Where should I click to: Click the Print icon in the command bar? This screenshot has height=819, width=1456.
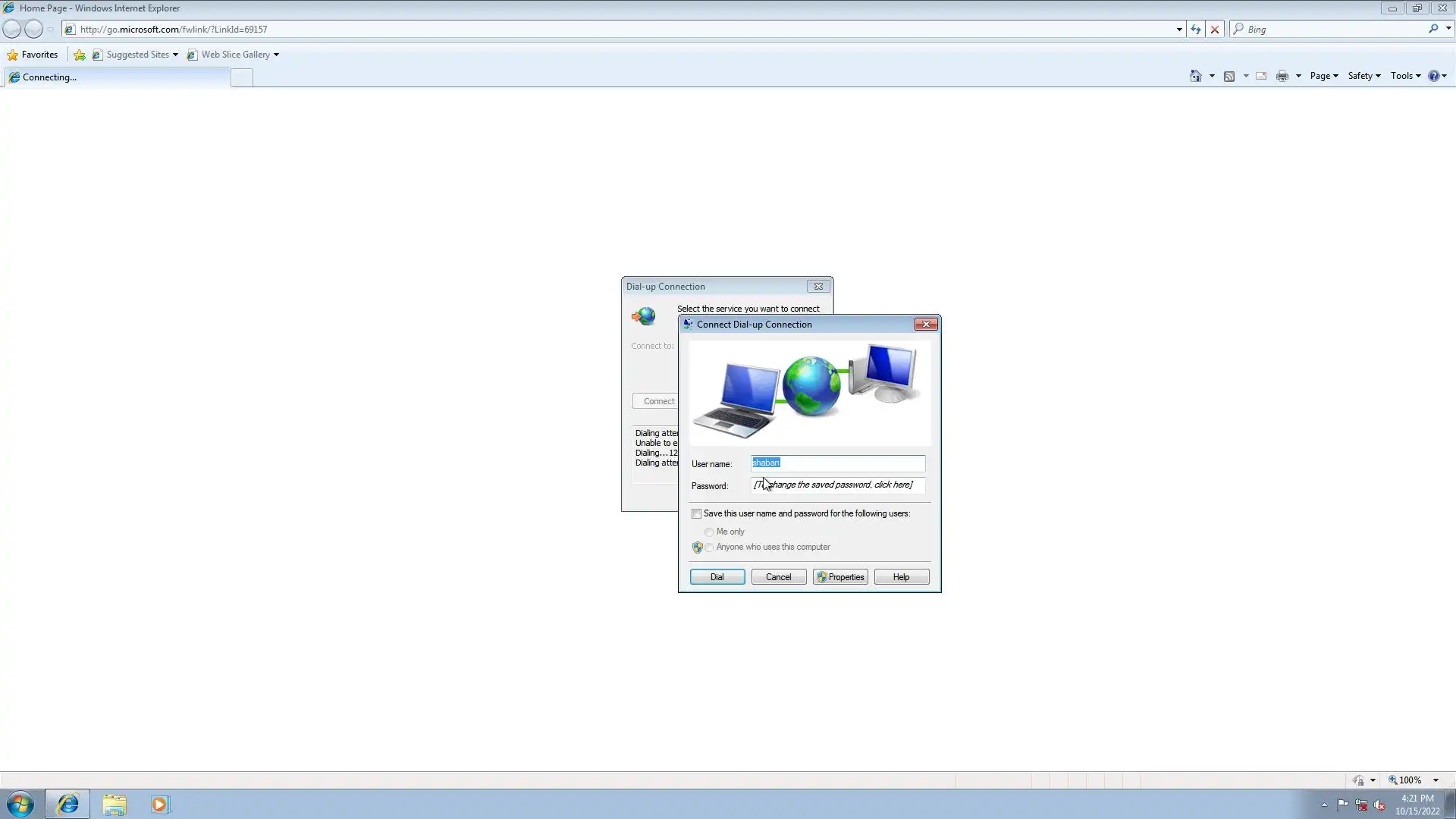(1282, 76)
